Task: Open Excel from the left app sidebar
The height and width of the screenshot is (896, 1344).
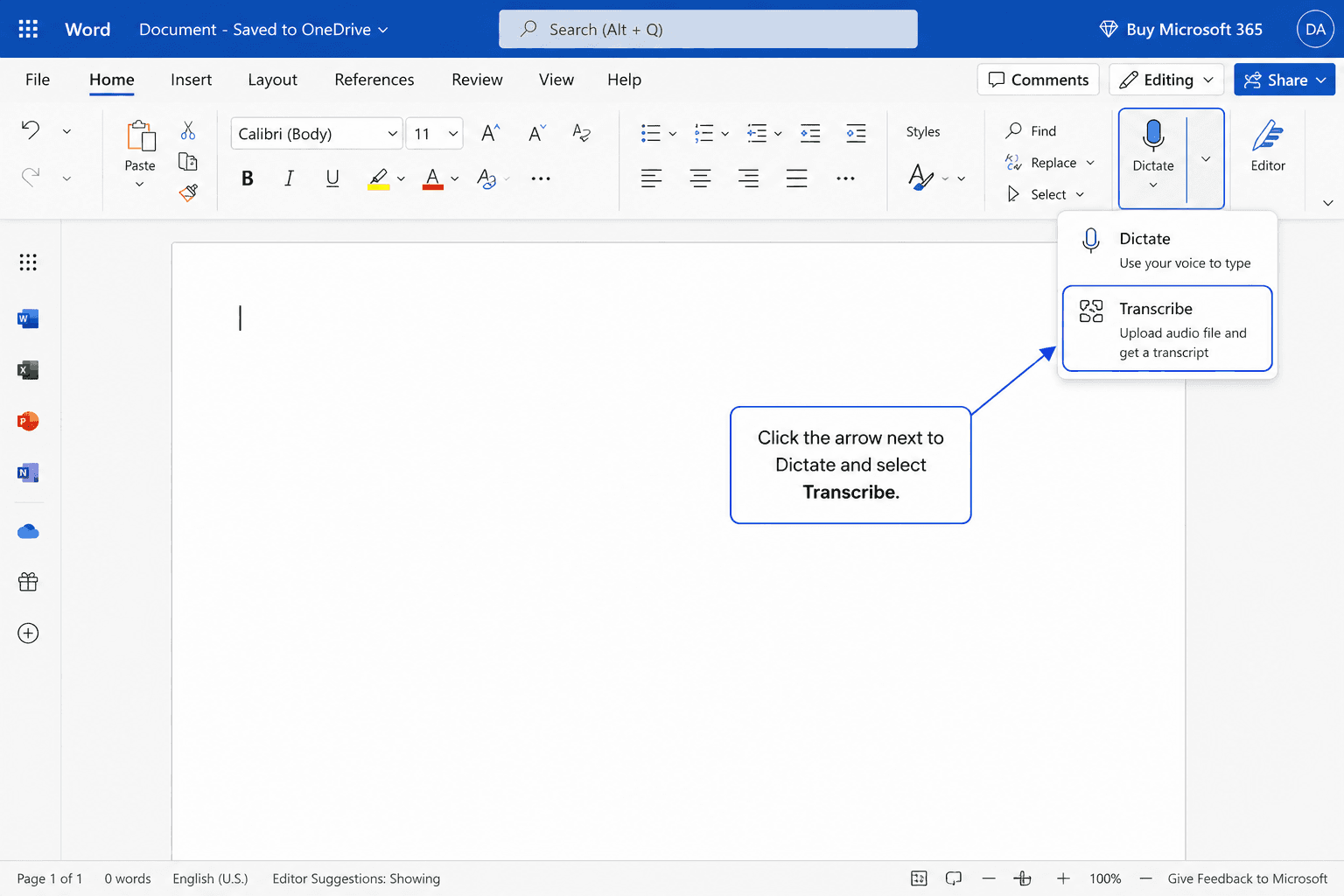Action: [x=28, y=370]
